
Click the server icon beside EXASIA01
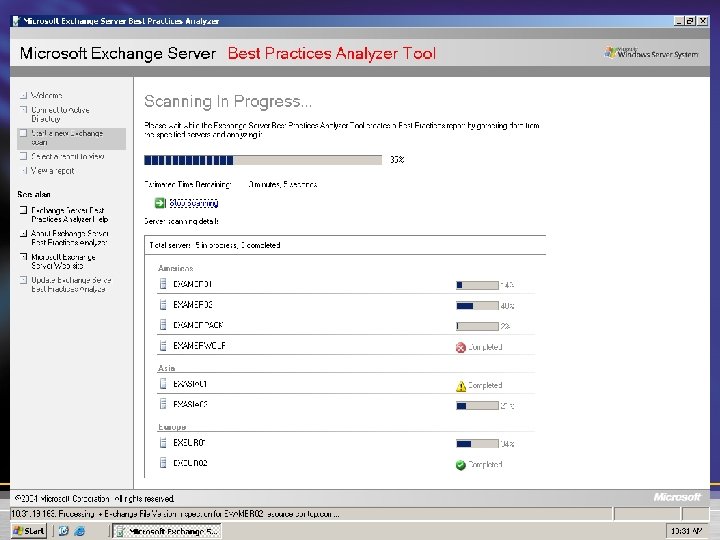point(163,383)
